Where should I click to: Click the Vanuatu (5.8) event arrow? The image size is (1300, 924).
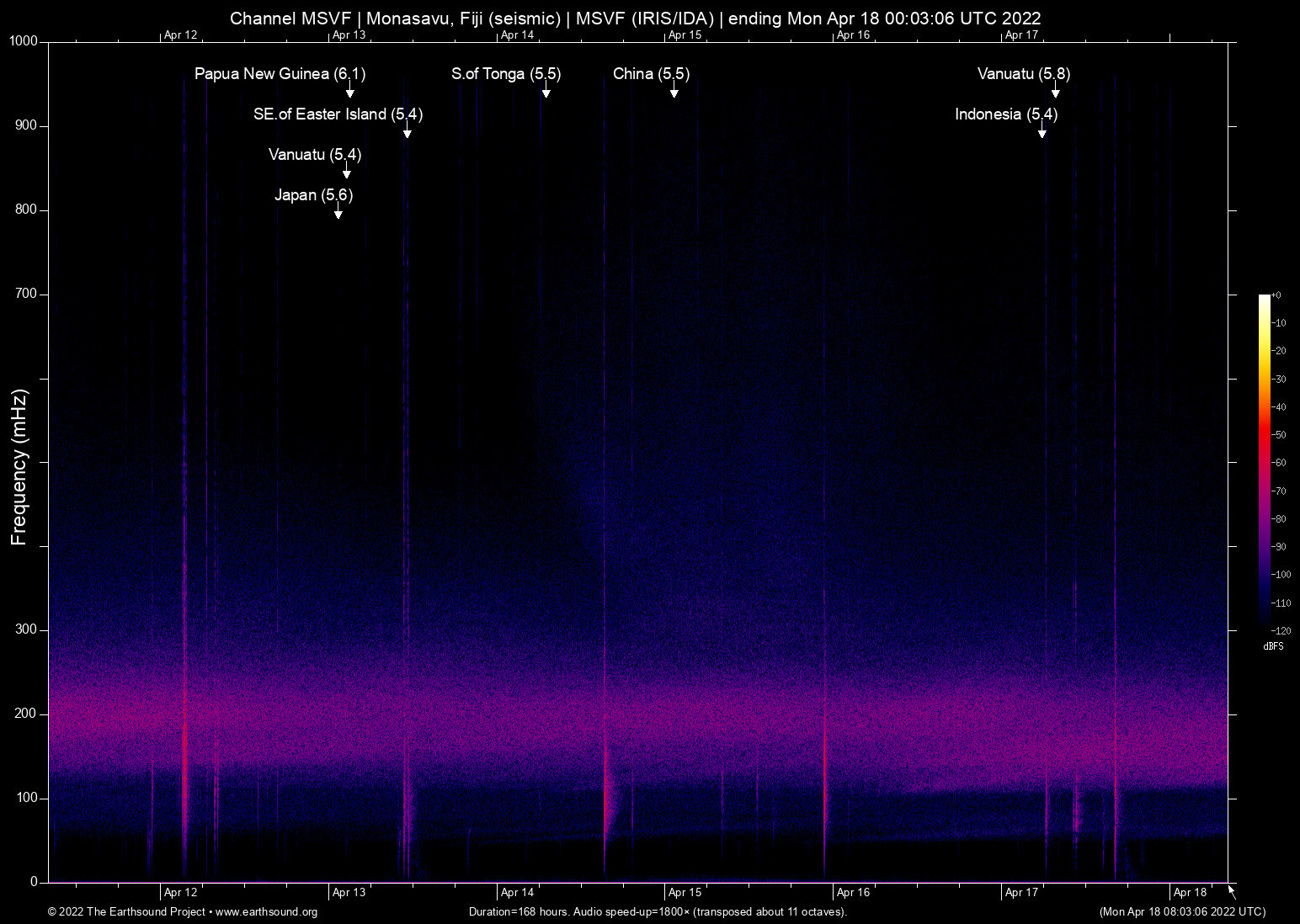coord(1055,92)
